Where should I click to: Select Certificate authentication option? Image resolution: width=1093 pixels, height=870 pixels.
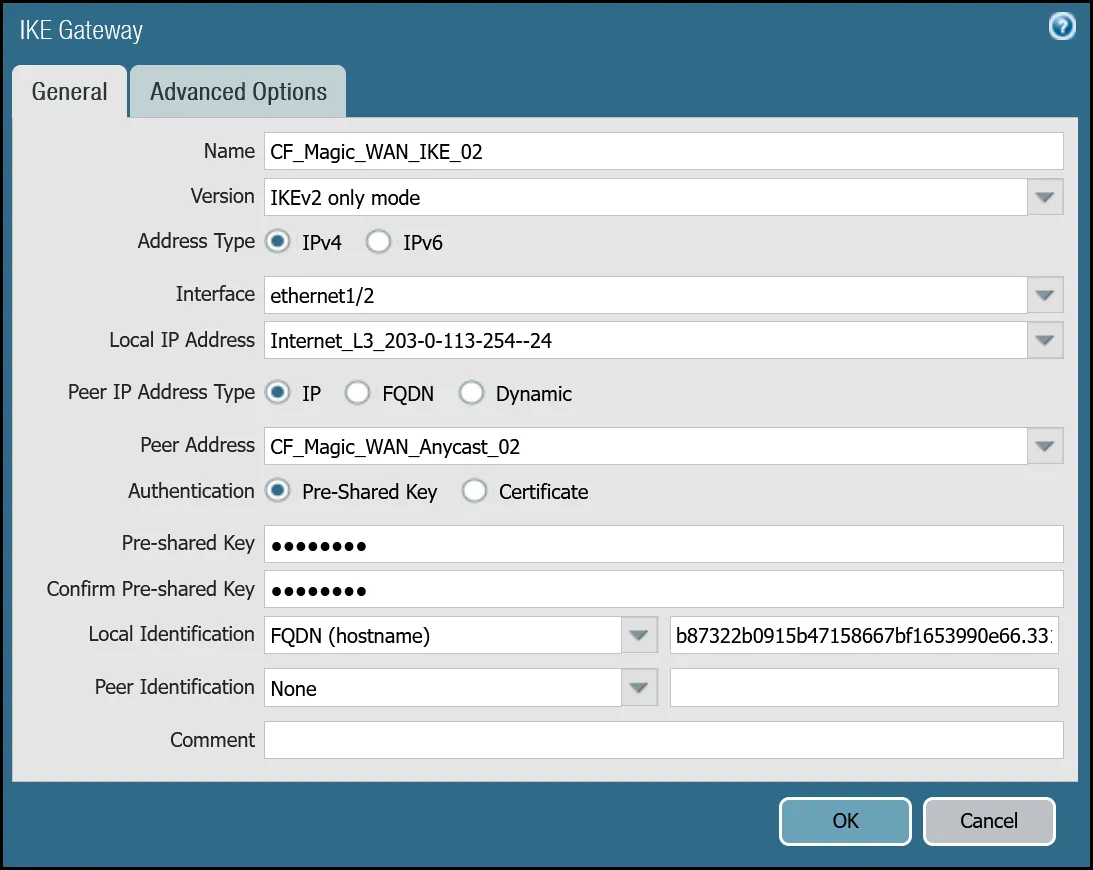click(x=474, y=491)
